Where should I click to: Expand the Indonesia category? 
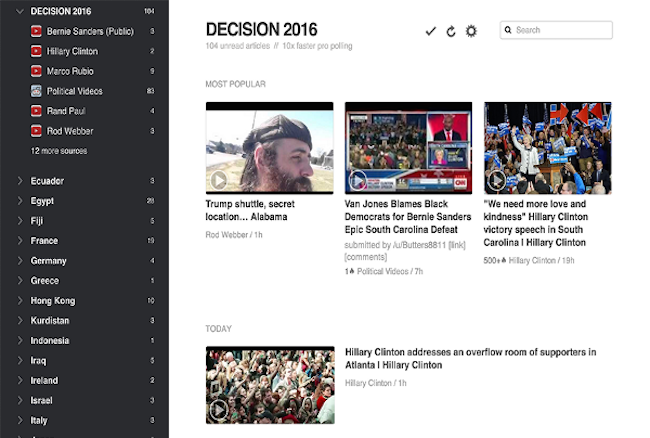pos(19,340)
